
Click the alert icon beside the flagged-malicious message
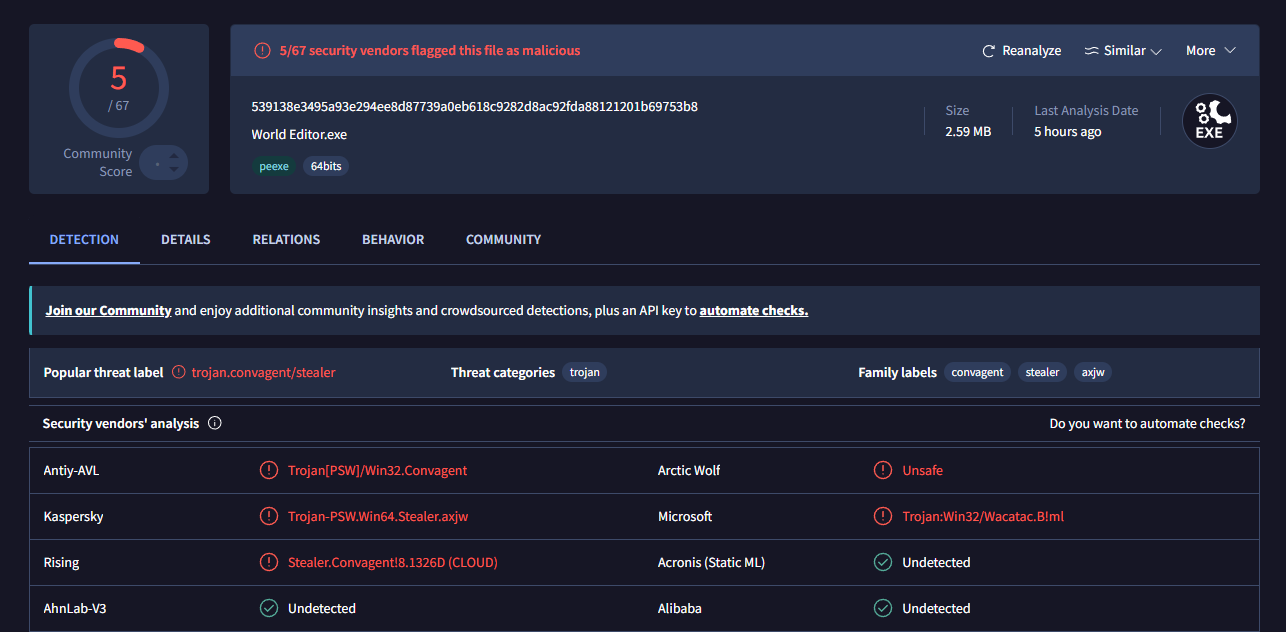(x=262, y=50)
